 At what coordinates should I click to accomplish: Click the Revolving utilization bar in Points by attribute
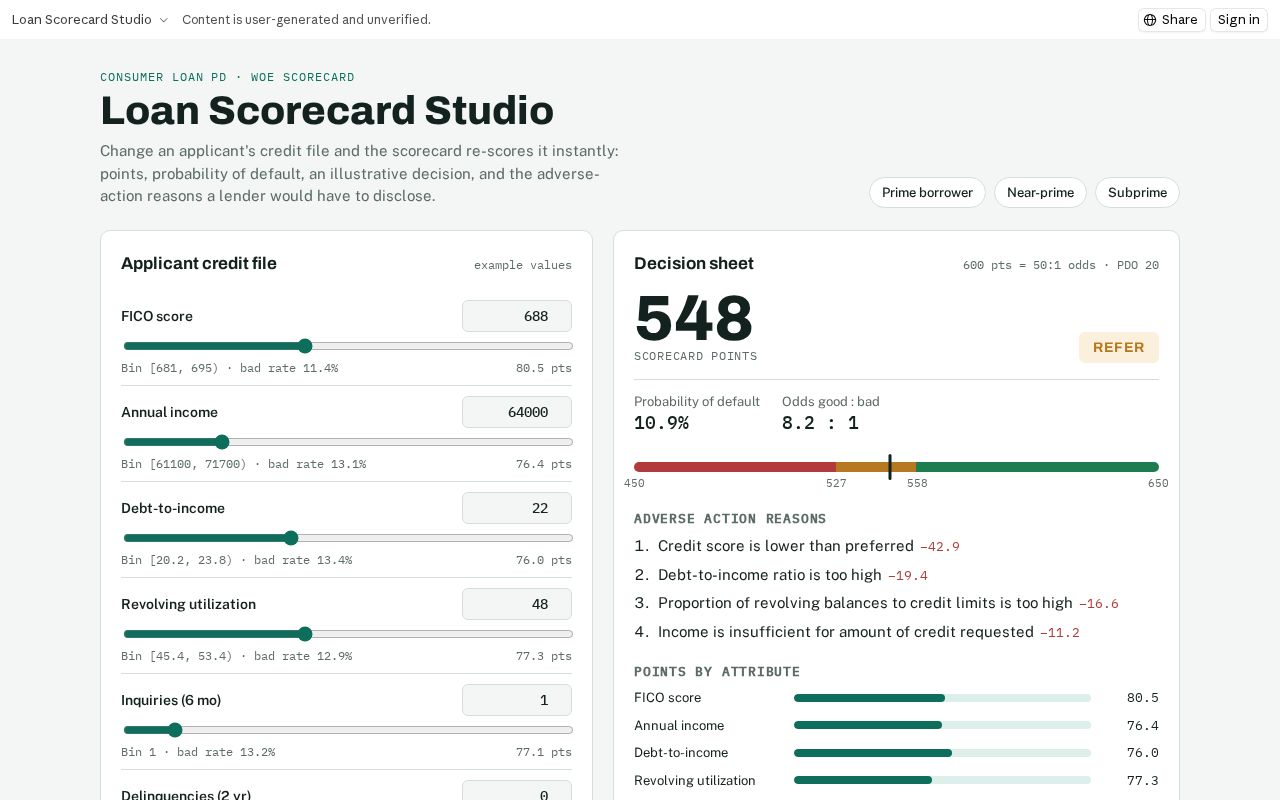coord(942,780)
